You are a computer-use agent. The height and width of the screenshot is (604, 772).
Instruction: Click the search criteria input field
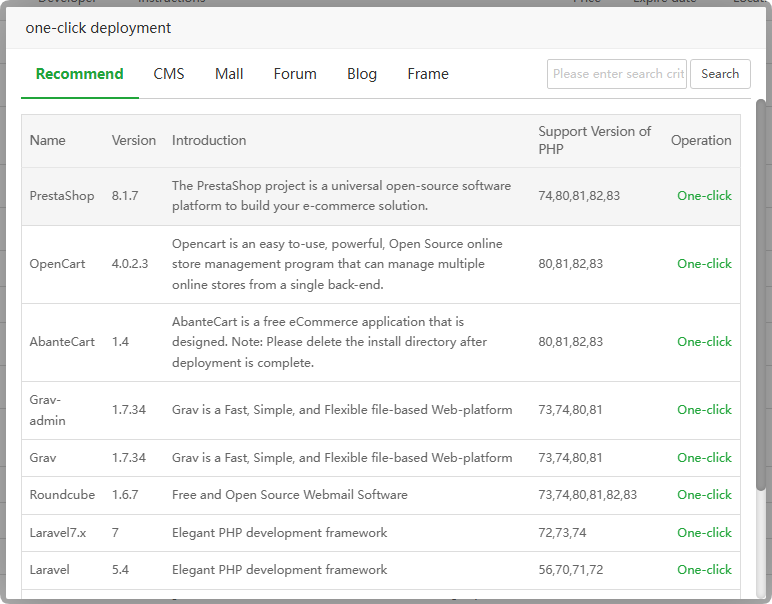pos(617,74)
